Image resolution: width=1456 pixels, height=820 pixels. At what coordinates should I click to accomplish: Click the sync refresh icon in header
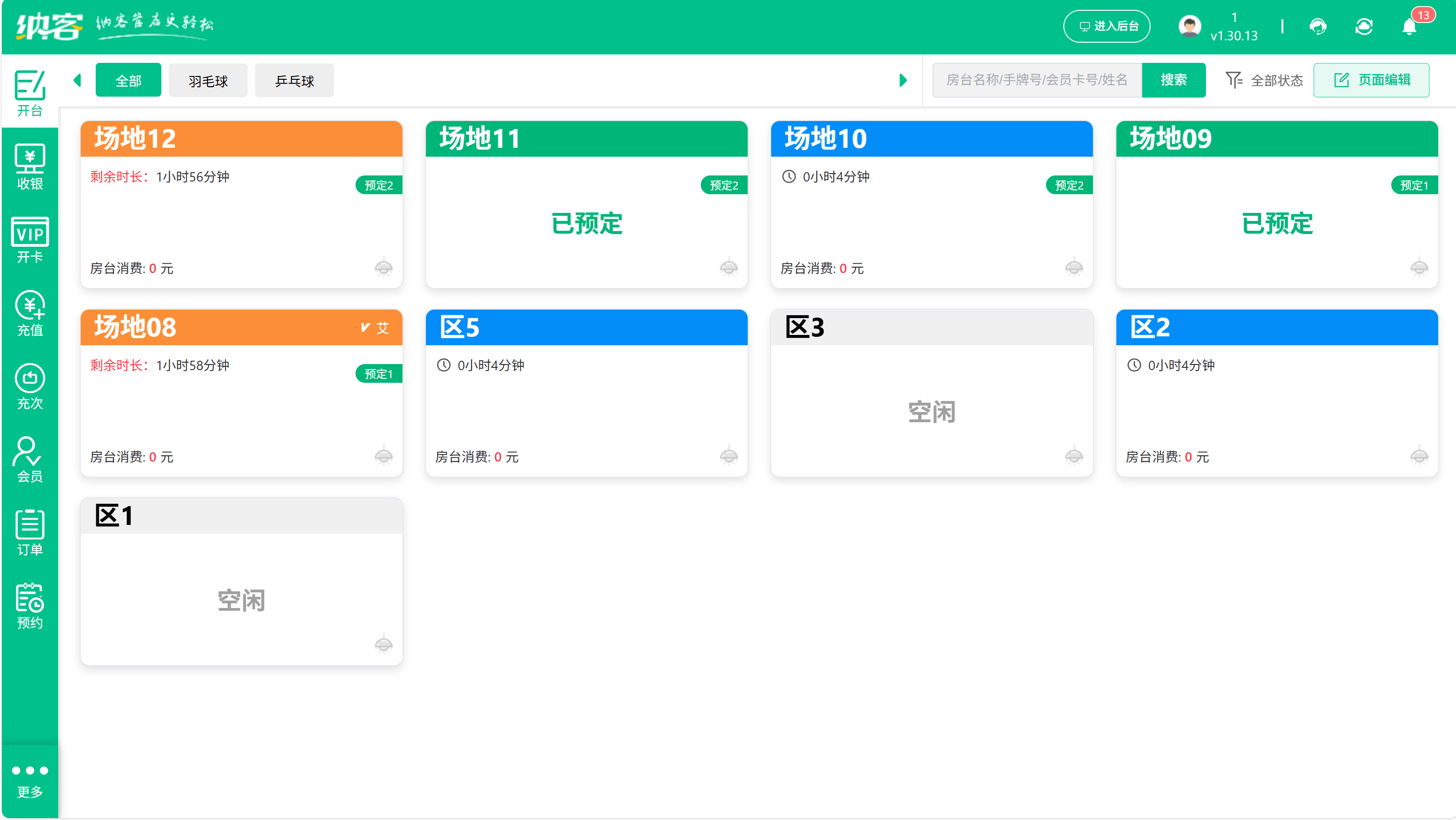point(1363,27)
